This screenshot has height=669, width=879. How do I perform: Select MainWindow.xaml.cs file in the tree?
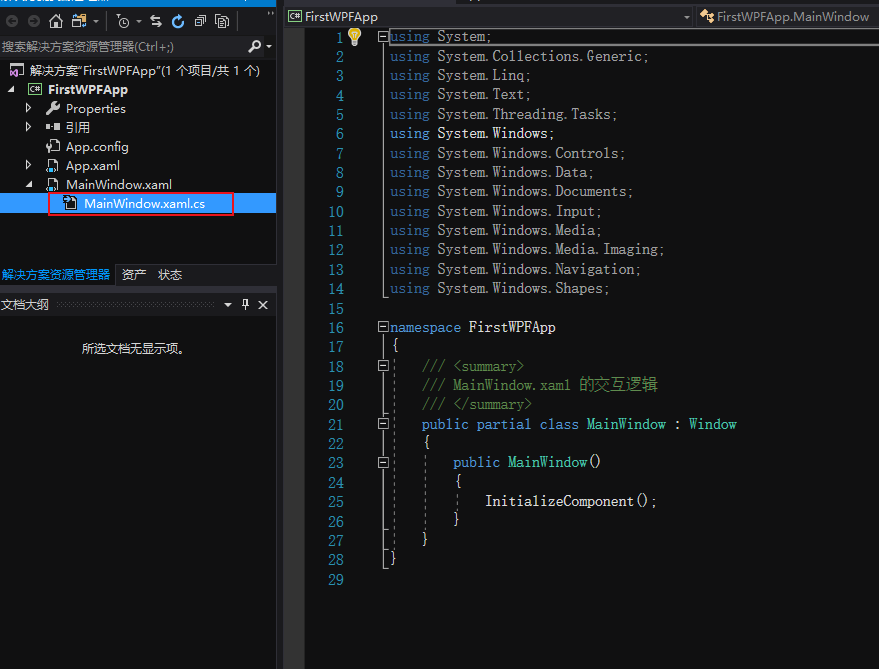pos(144,204)
